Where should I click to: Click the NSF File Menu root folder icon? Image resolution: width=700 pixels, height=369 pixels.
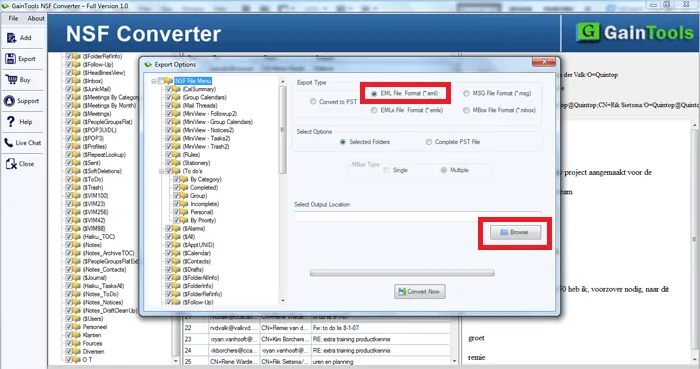tap(169, 81)
